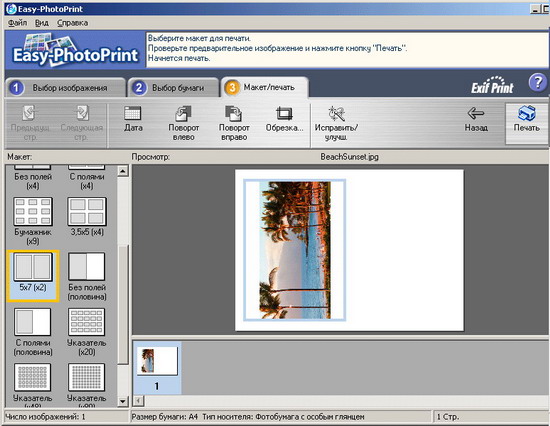Go back with the Назад arrow
The image size is (550, 426).
point(476,119)
